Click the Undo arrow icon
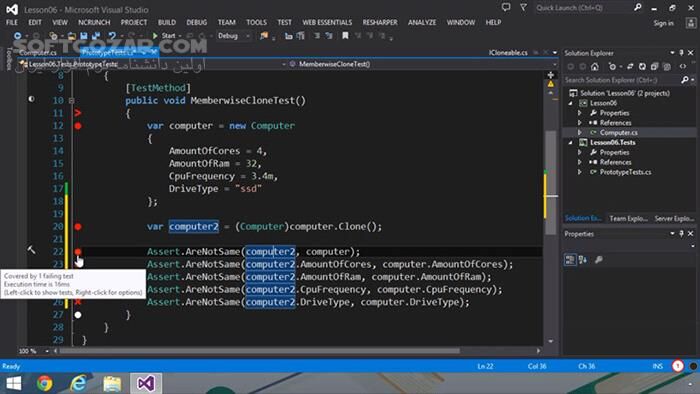Image resolution: width=700 pixels, height=394 pixels. pyautogui.click(x=112, y=36)
